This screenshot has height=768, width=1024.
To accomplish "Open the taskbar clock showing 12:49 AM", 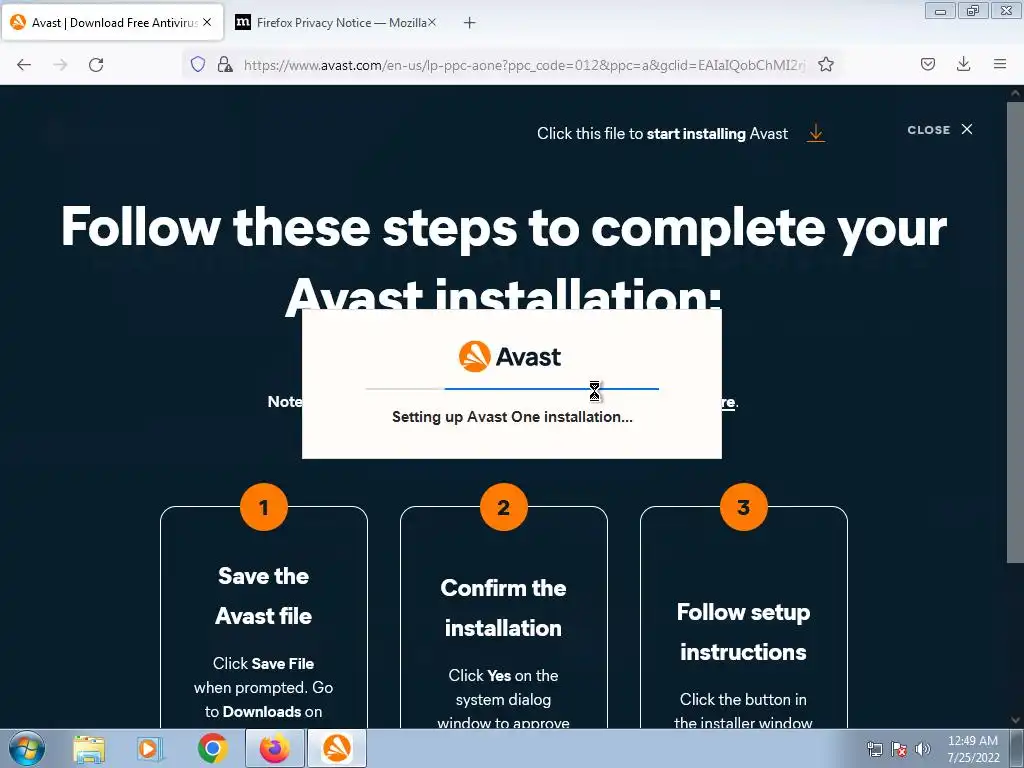I will (973, 749).
